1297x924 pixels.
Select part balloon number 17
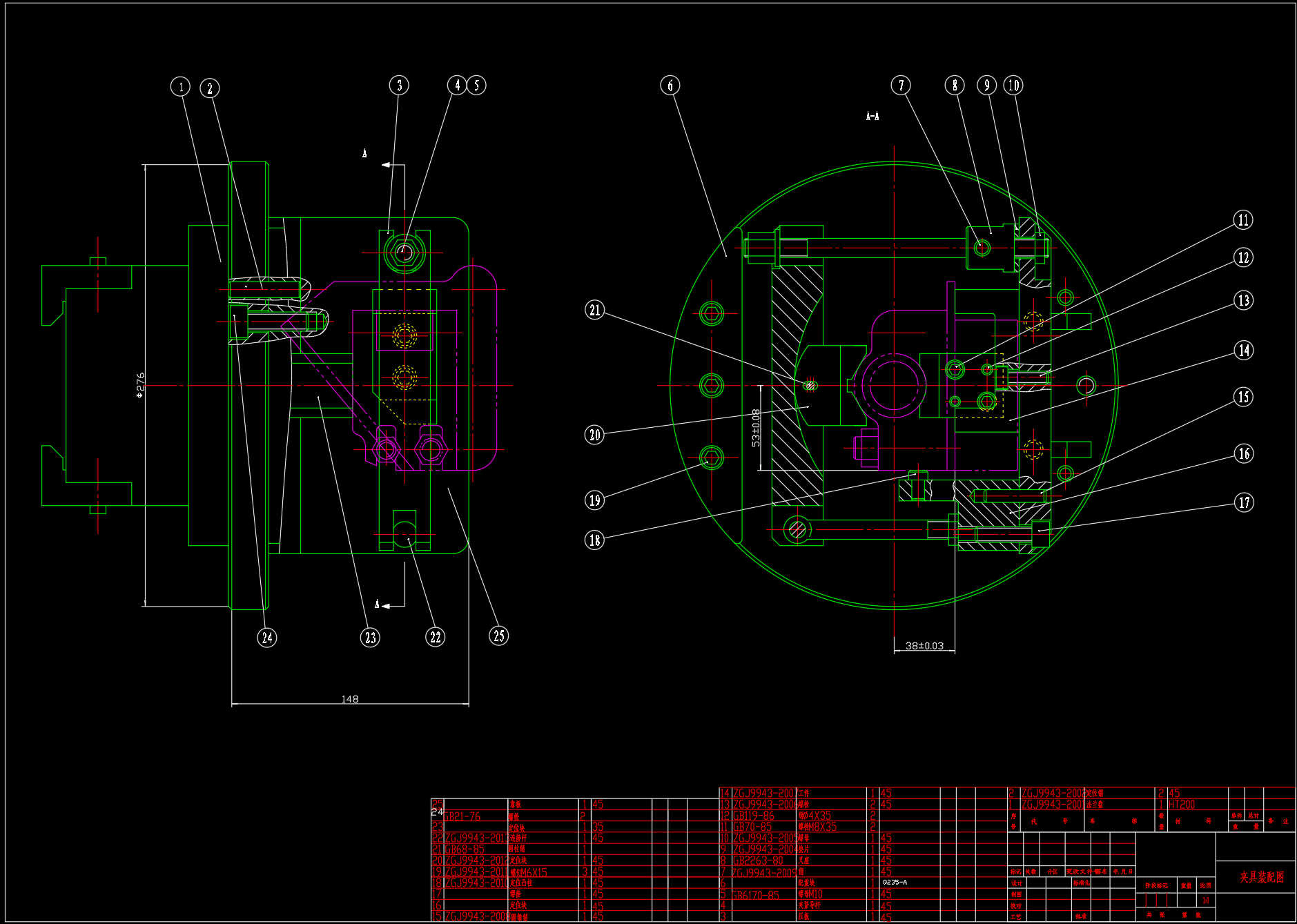click(1244, 502)
